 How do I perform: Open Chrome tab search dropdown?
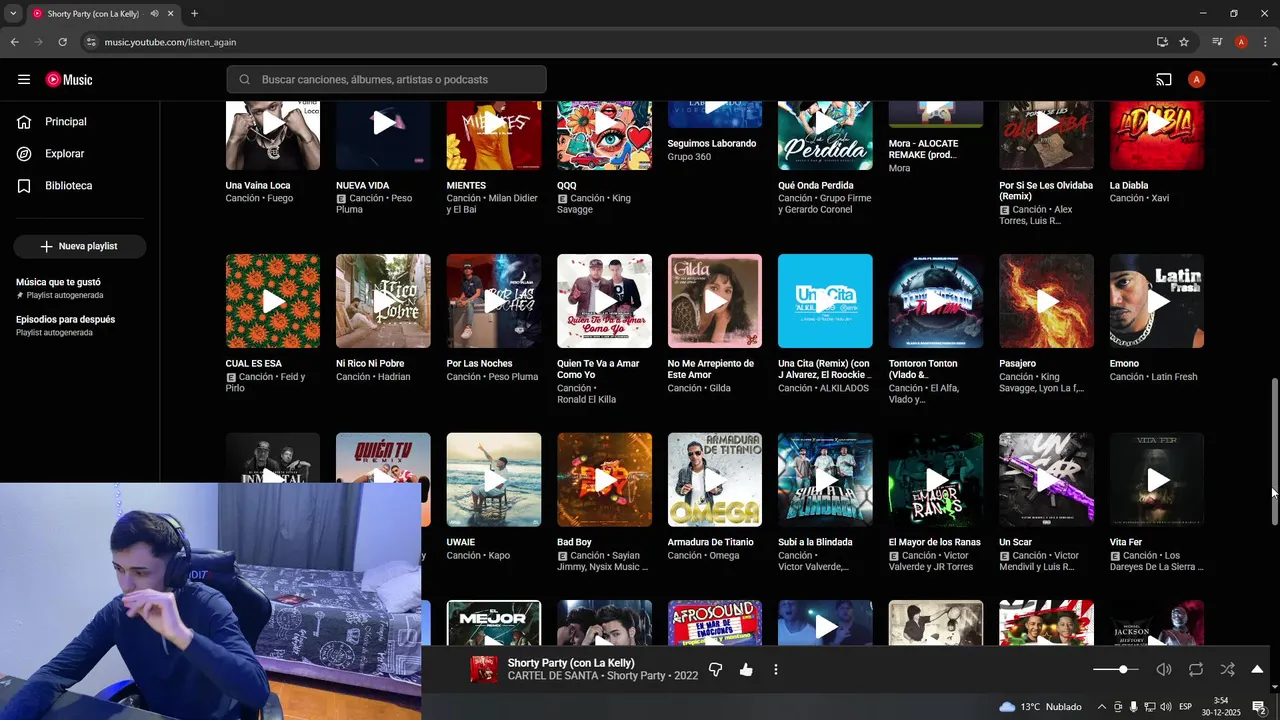(13, 14)
